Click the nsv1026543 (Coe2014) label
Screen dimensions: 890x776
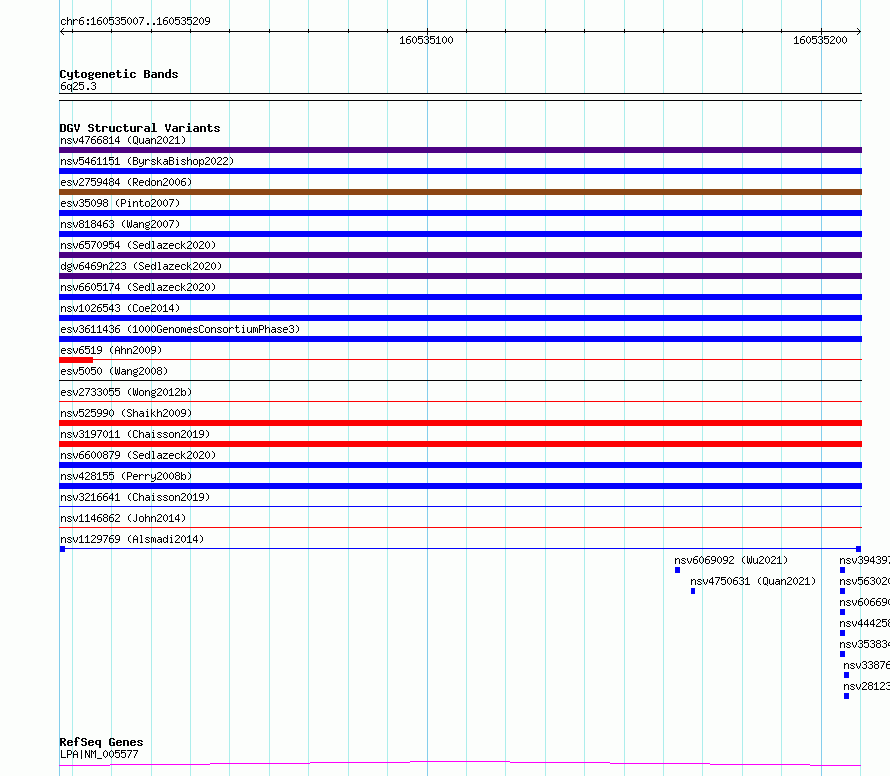pyautogui.click(x=120, y=308)
